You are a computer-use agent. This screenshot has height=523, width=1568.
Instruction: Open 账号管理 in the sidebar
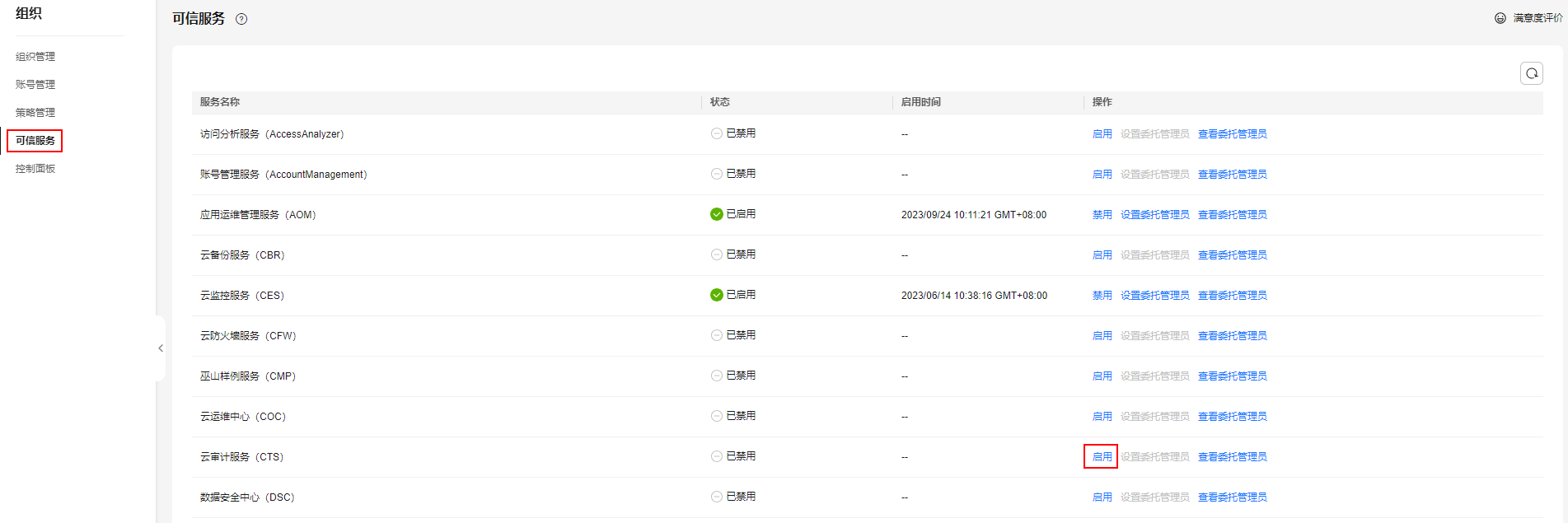tap(35, 85)
